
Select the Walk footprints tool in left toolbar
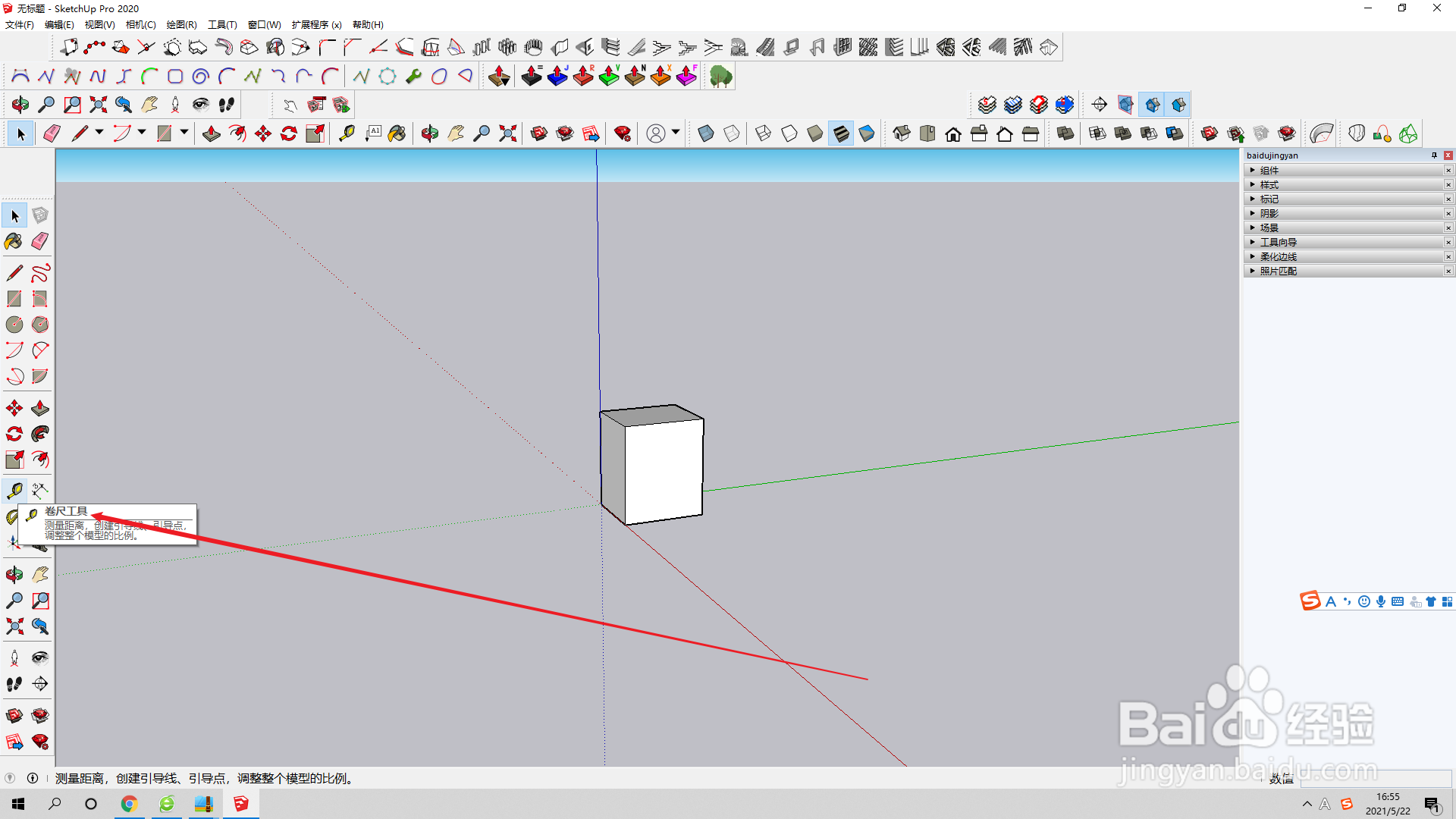(x=14, y=684)
